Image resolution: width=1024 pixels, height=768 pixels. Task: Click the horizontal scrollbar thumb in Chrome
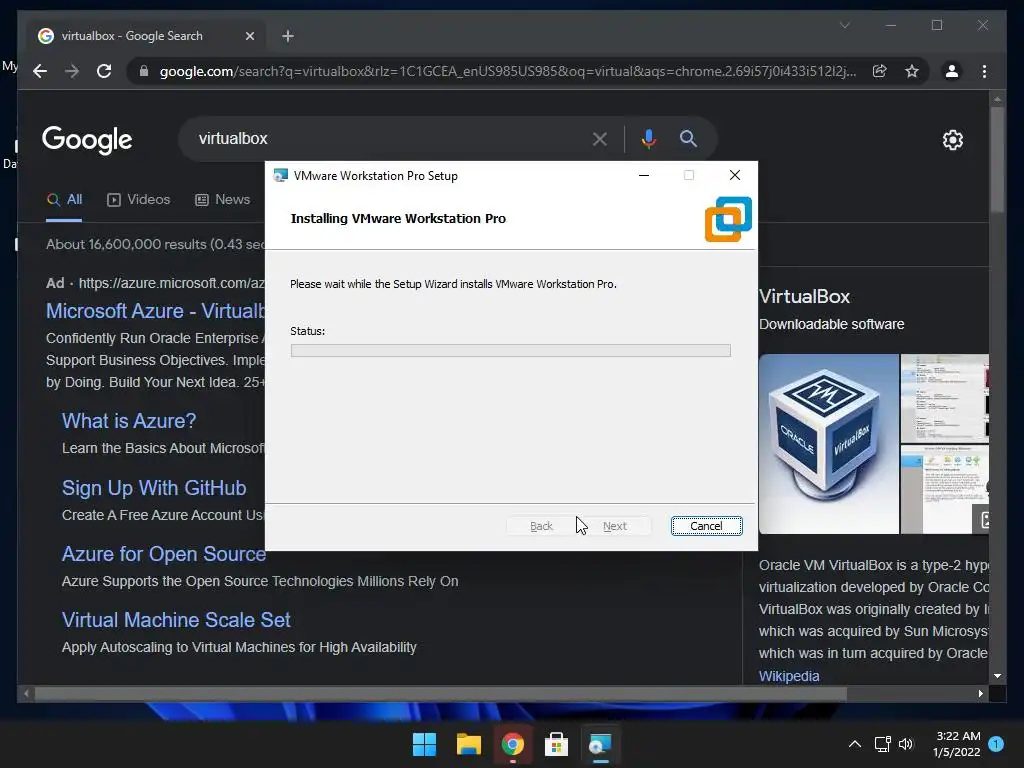[x=441, y=694]
